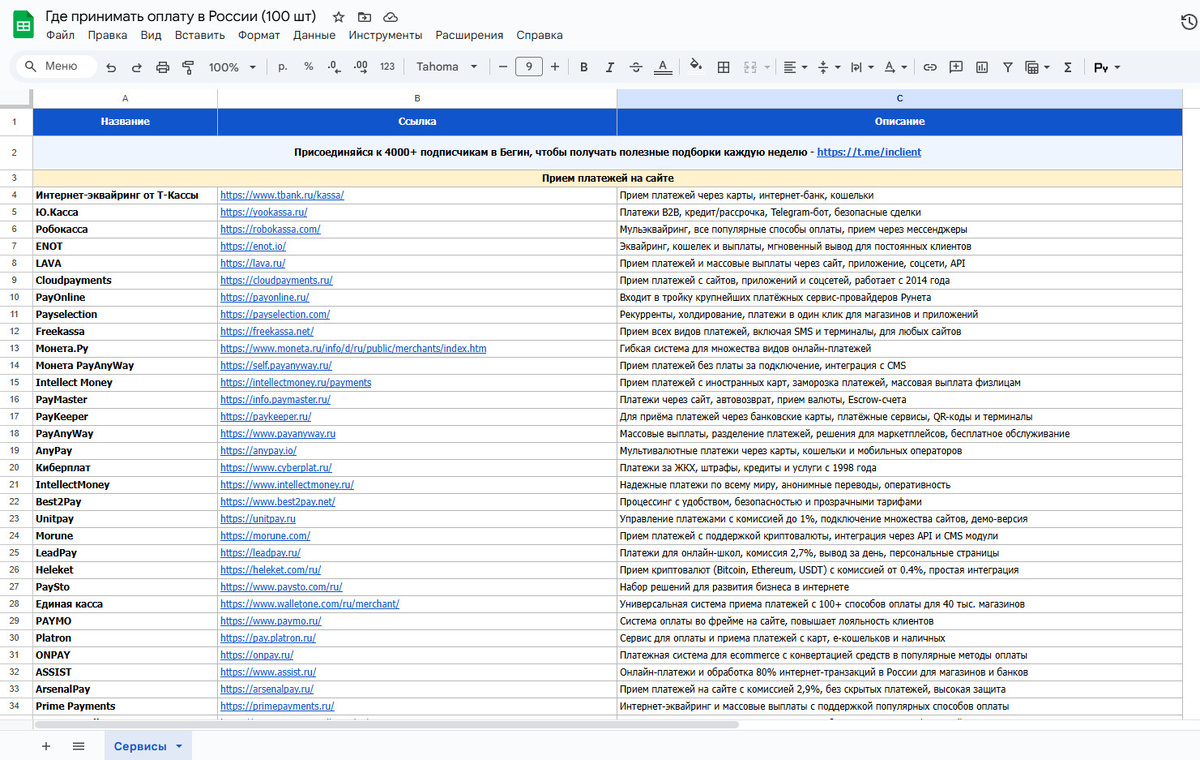Open the Формат menu
Image resolution: width=1200 pixels, height=760 pixels.
point(259,35)
